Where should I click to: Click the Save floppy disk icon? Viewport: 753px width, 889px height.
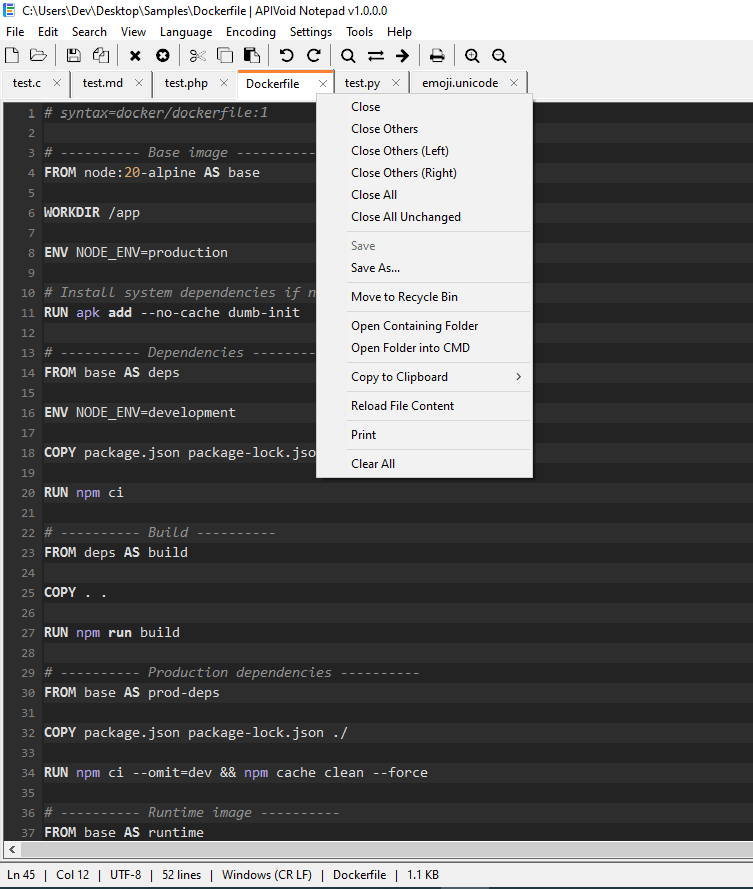pyautogui.click(x=73, y=55)
